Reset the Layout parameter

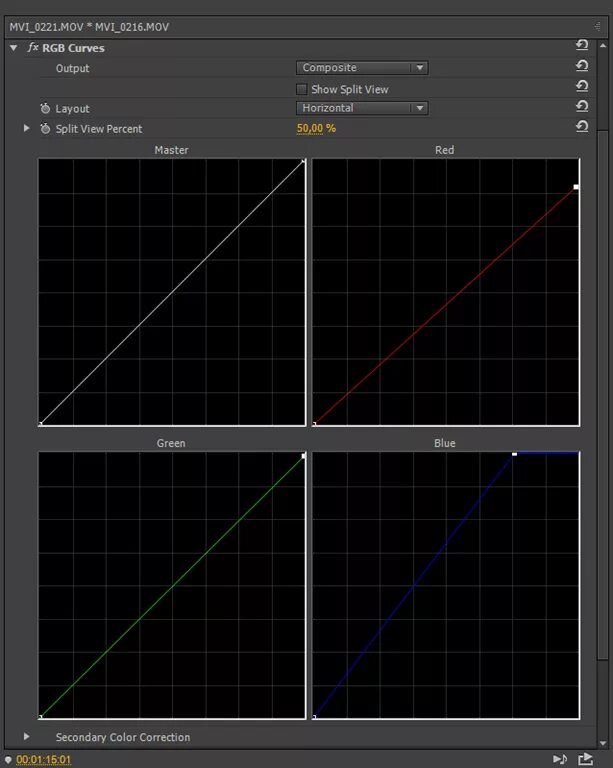(x=582, y=106)
